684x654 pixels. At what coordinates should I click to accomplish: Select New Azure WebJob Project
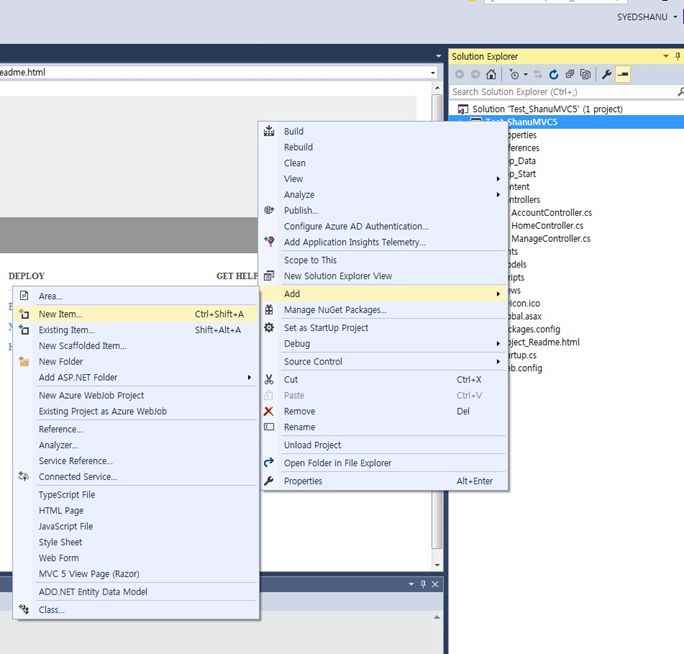coord(91,395)
